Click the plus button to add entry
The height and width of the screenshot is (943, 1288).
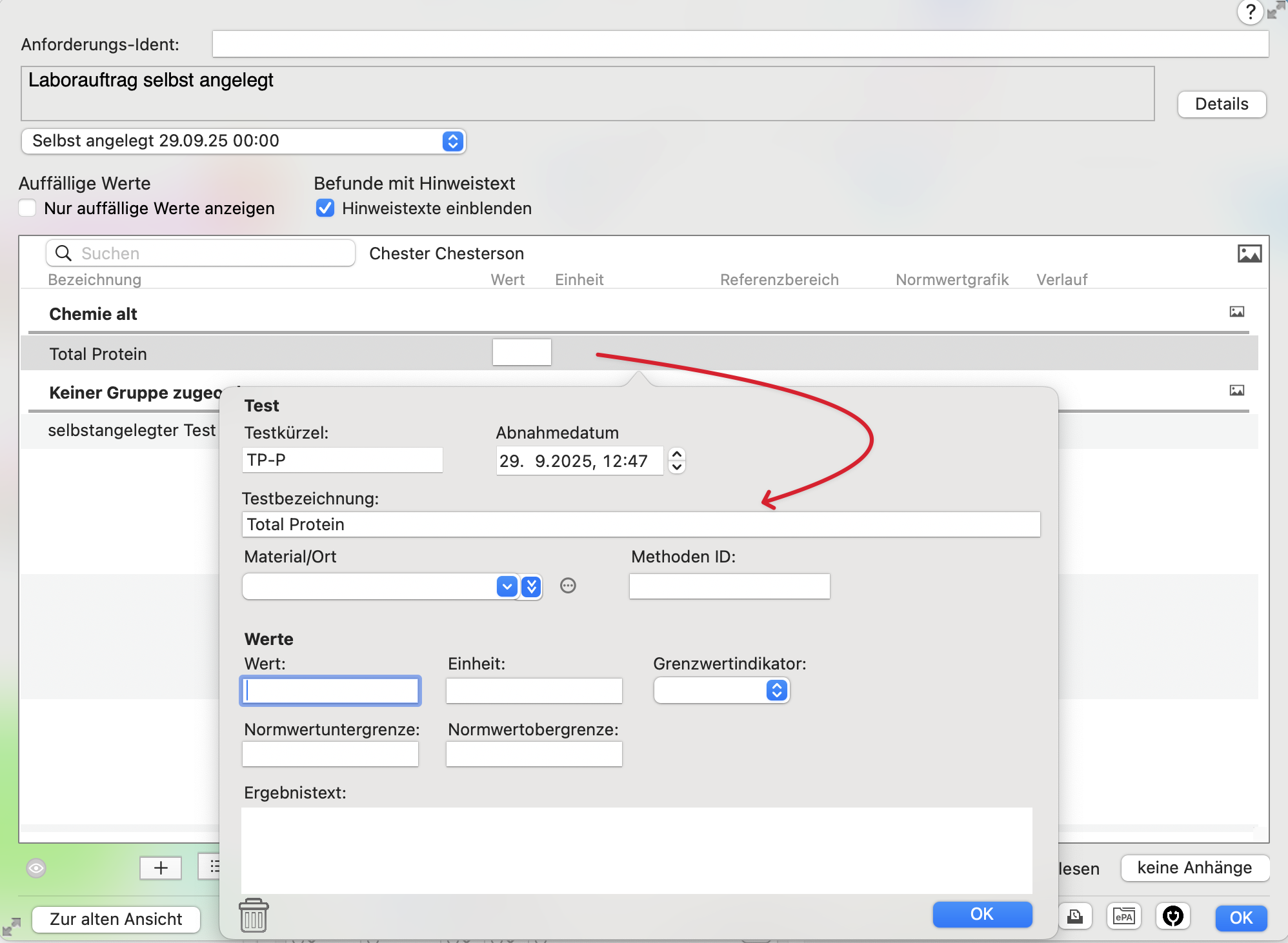[x=161, y=868]
